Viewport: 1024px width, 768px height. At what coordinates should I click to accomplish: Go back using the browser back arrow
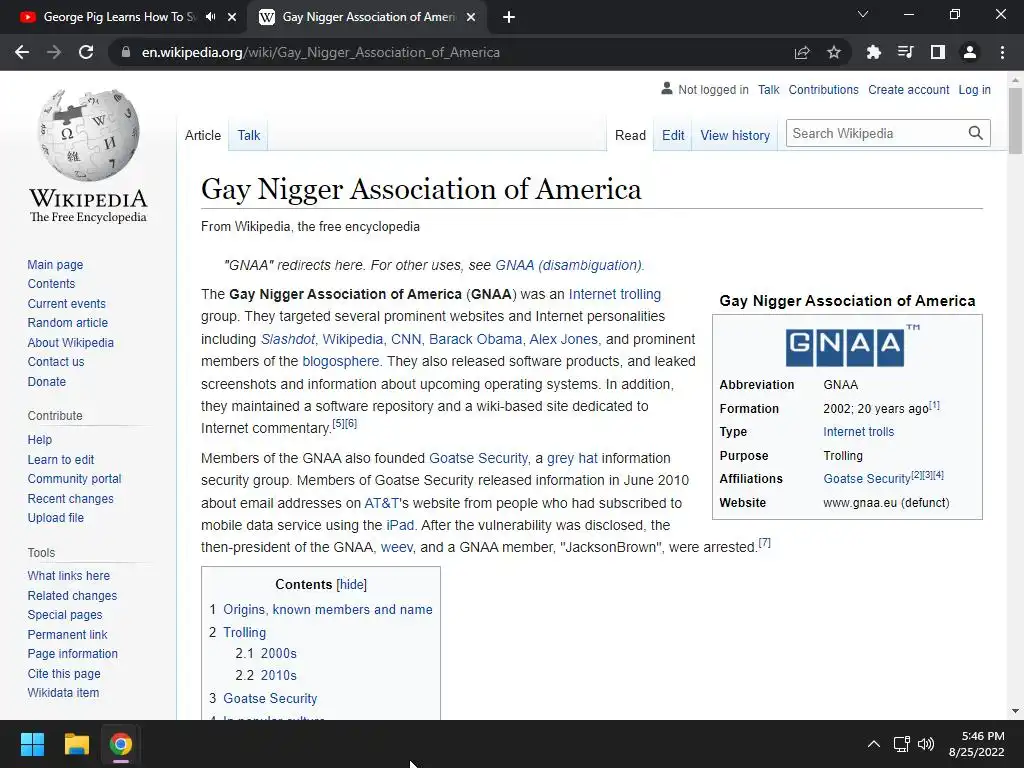tap(22, 52)
